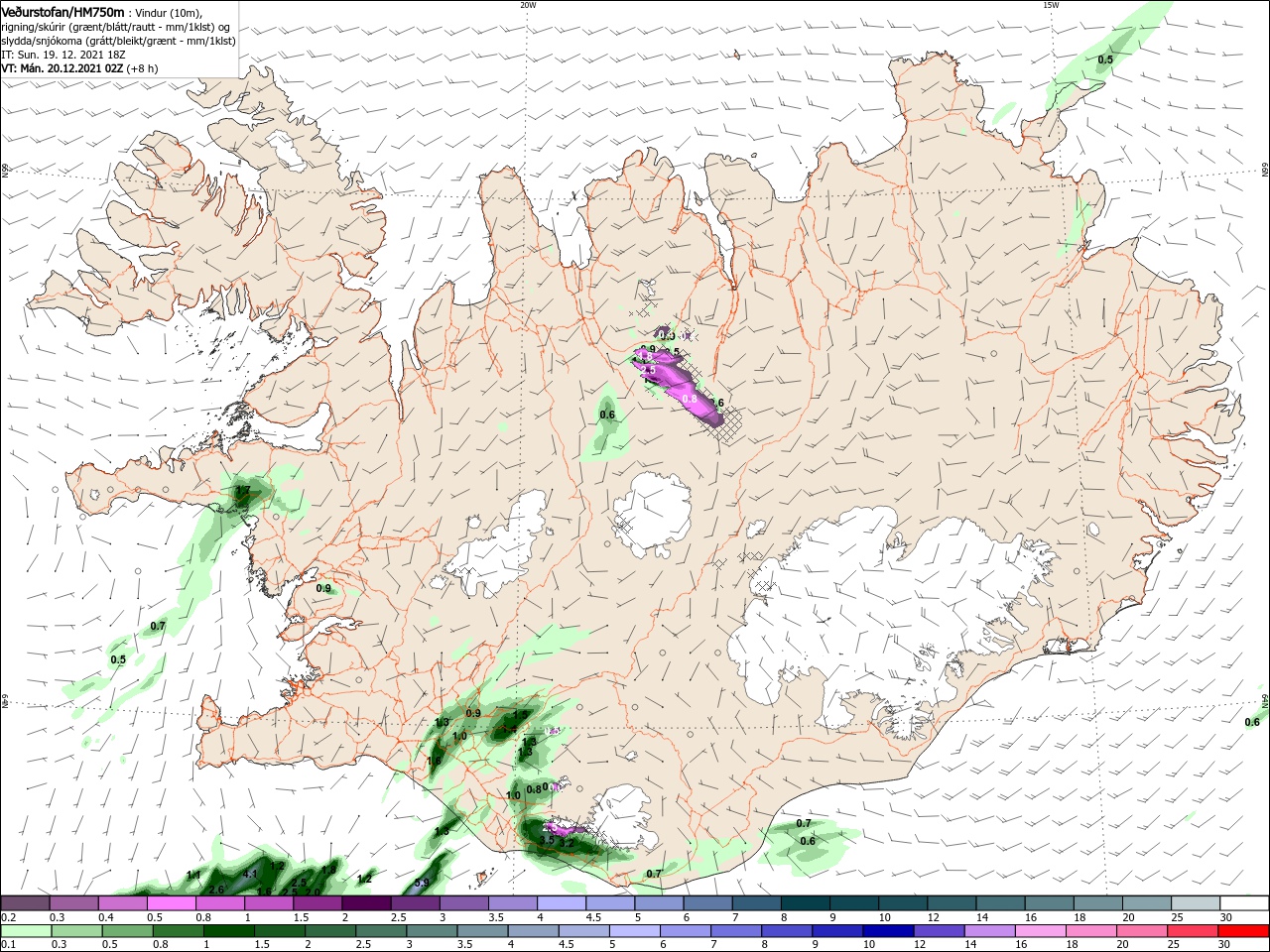Click the 10 deep blue swatch, bottom legend row
1270x952 pixels.
pos(888,931)
